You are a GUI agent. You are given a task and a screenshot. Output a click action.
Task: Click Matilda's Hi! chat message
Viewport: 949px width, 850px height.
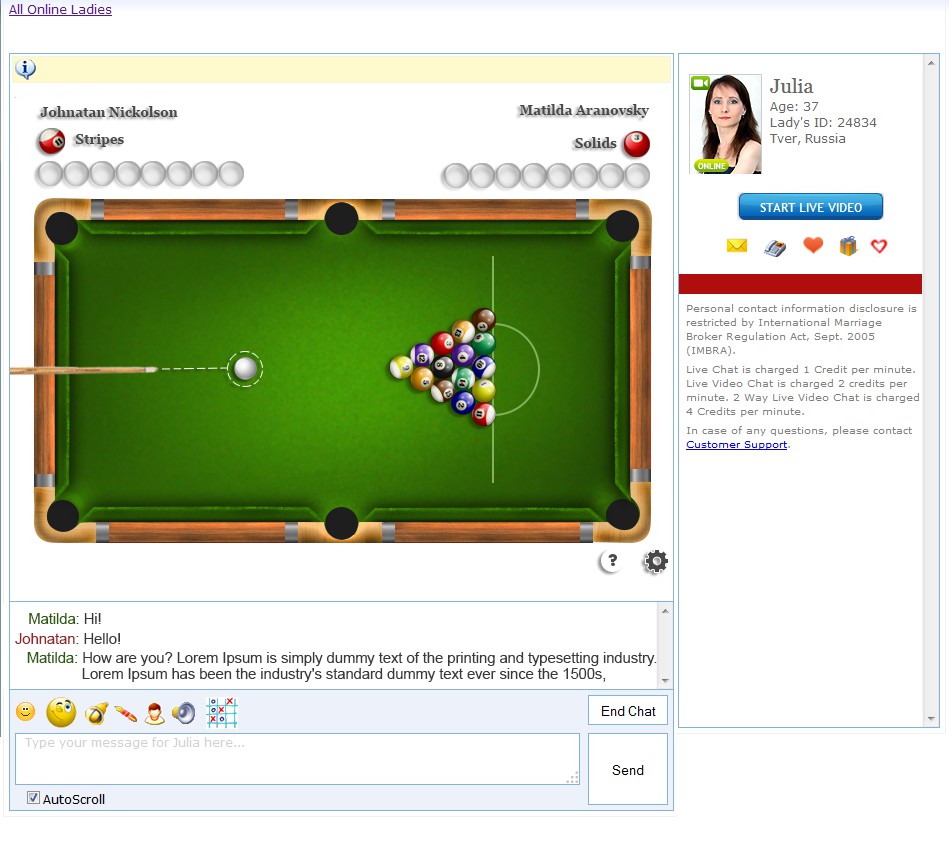point(93,619)
